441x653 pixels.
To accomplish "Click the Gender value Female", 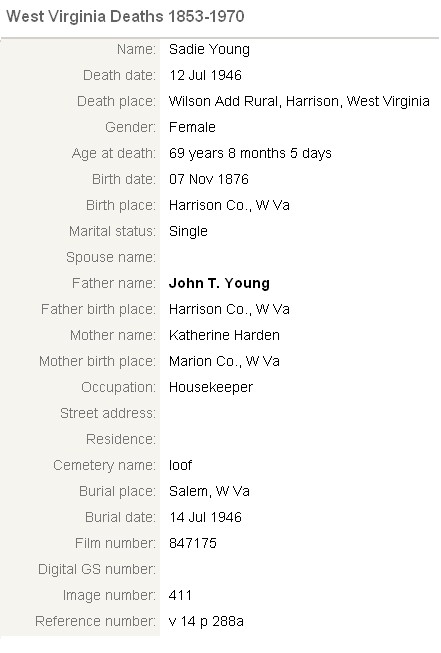I will tap(192, 127).
